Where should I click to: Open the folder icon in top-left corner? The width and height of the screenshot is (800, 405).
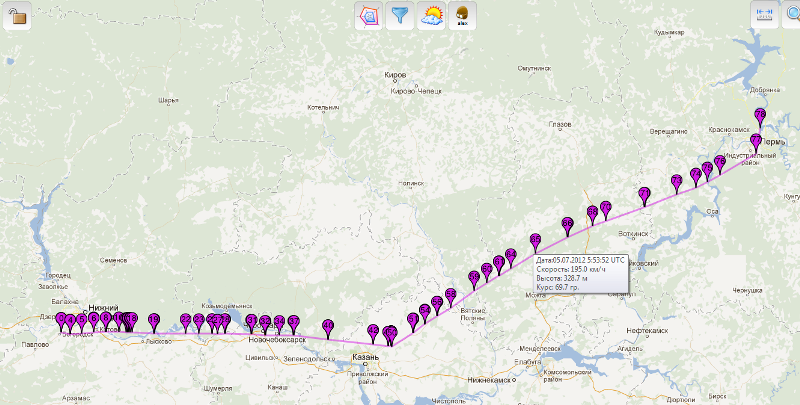[x=17, y=16]
